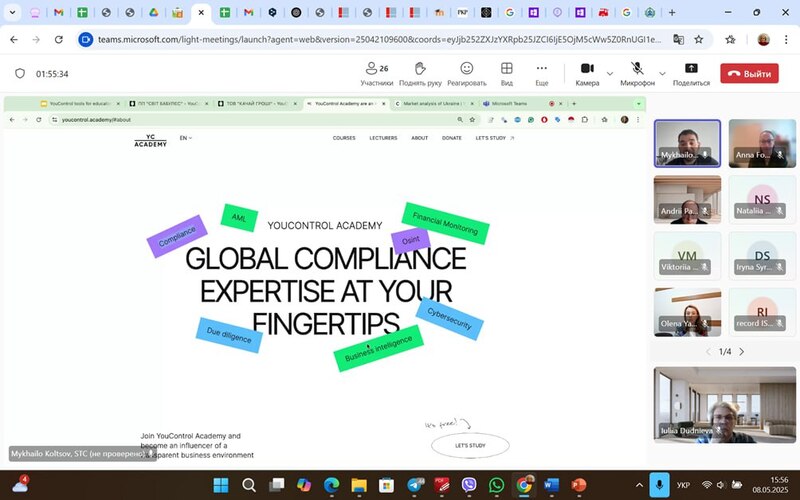Open shared browser tab list dropdown
The height and width of the screenshot is (500, 800).
coord(638,104)
